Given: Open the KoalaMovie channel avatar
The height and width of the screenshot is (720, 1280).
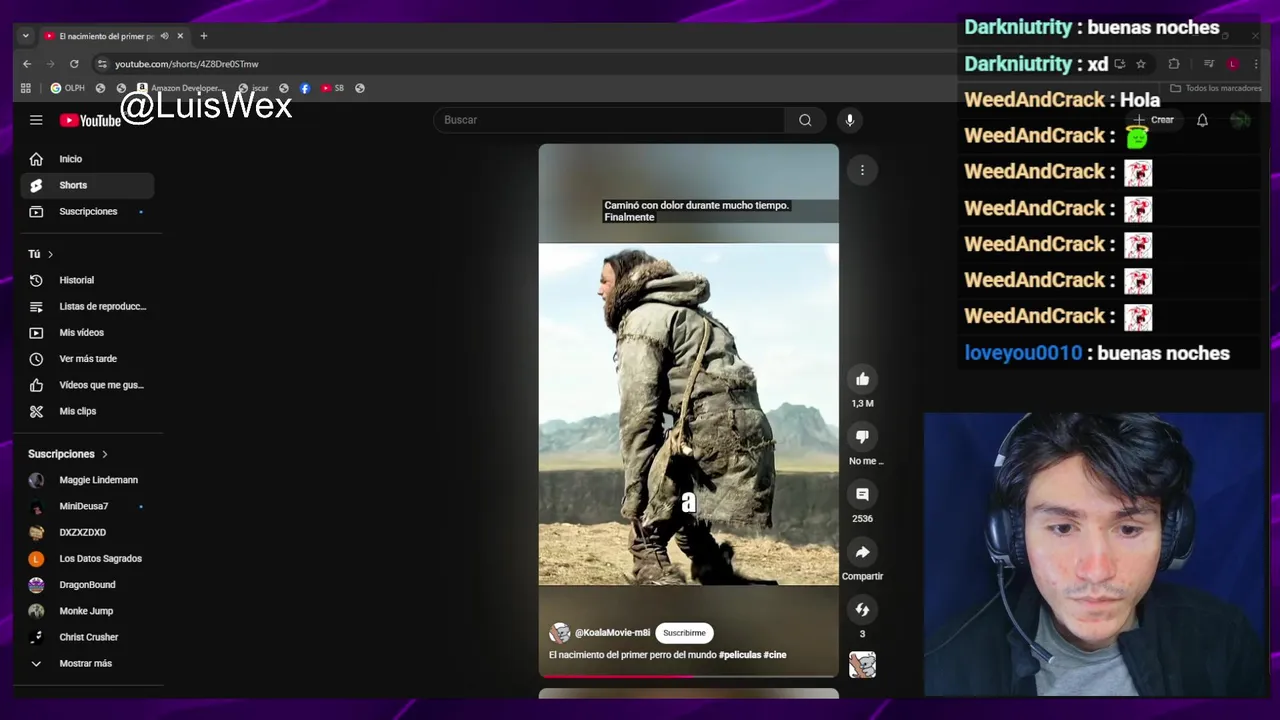Looking at the screenshot, I should point(560,633).
